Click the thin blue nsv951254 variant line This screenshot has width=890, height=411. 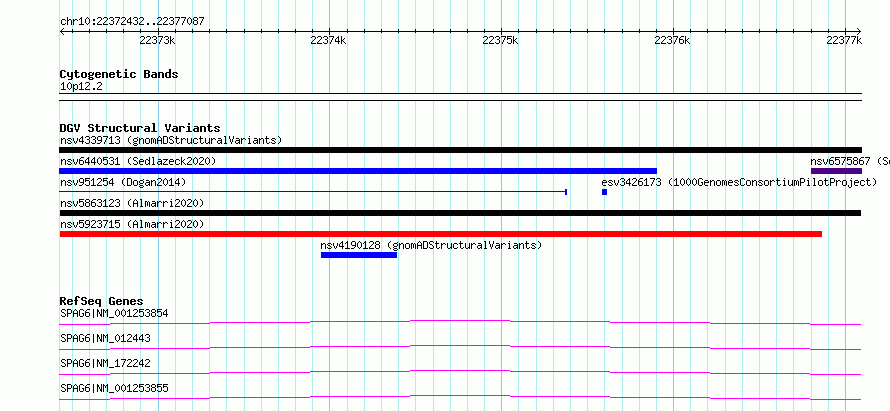313,192
